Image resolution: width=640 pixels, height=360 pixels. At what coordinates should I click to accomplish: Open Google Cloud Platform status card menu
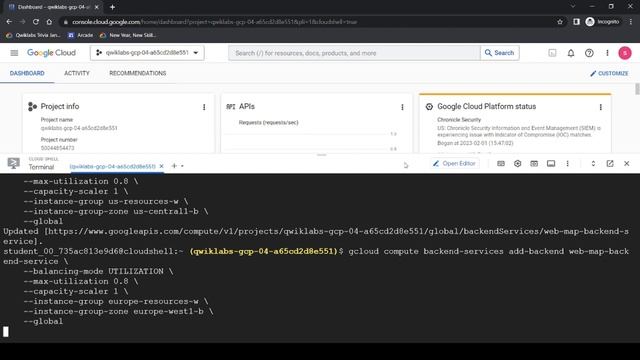(x=600, y=107)
